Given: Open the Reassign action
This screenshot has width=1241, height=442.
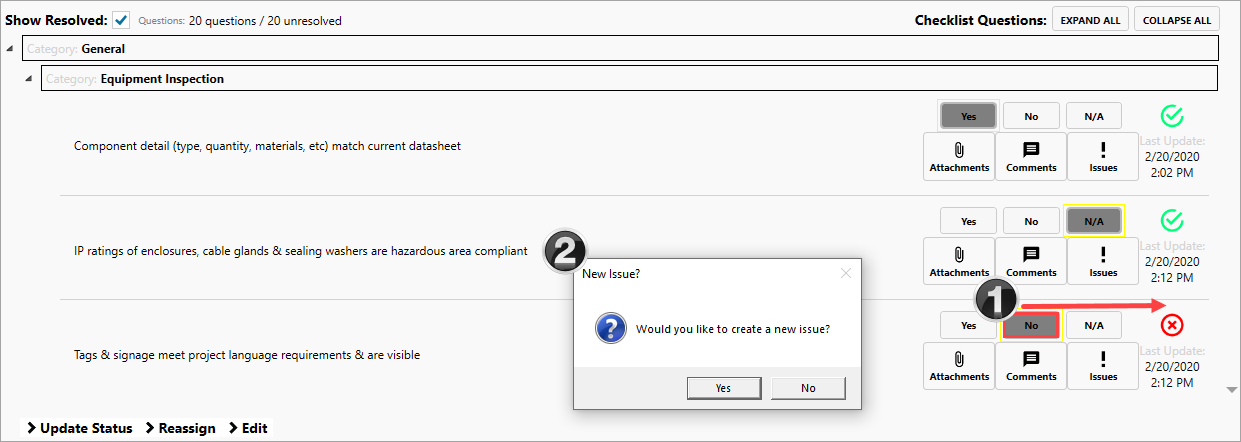Looking at the screenshot, I should 180,428.
